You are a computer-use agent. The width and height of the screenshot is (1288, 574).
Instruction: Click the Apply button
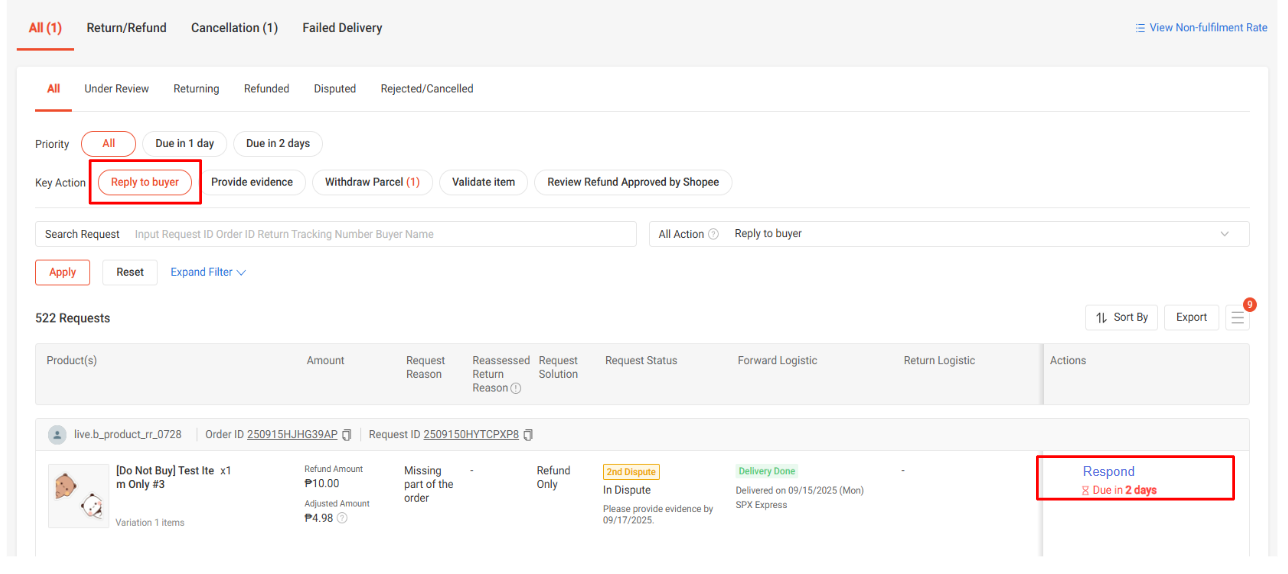click(63, 272)
